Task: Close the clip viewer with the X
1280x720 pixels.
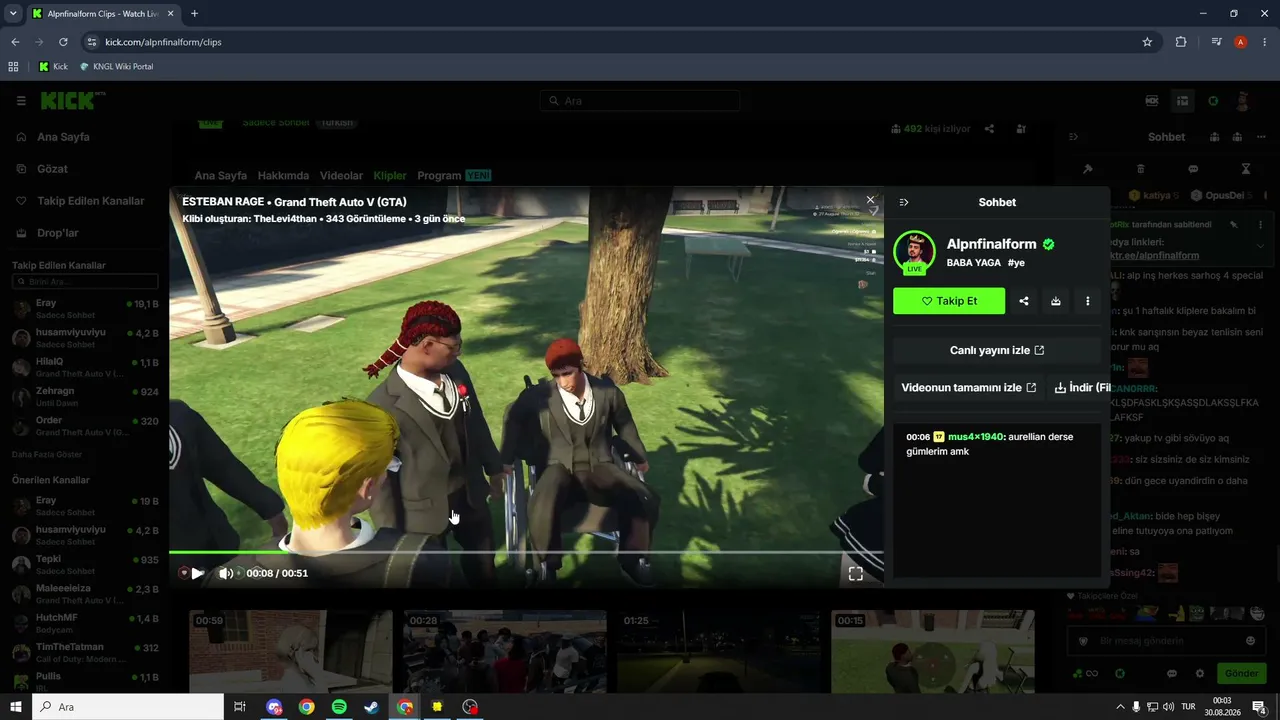Action: 870,200
